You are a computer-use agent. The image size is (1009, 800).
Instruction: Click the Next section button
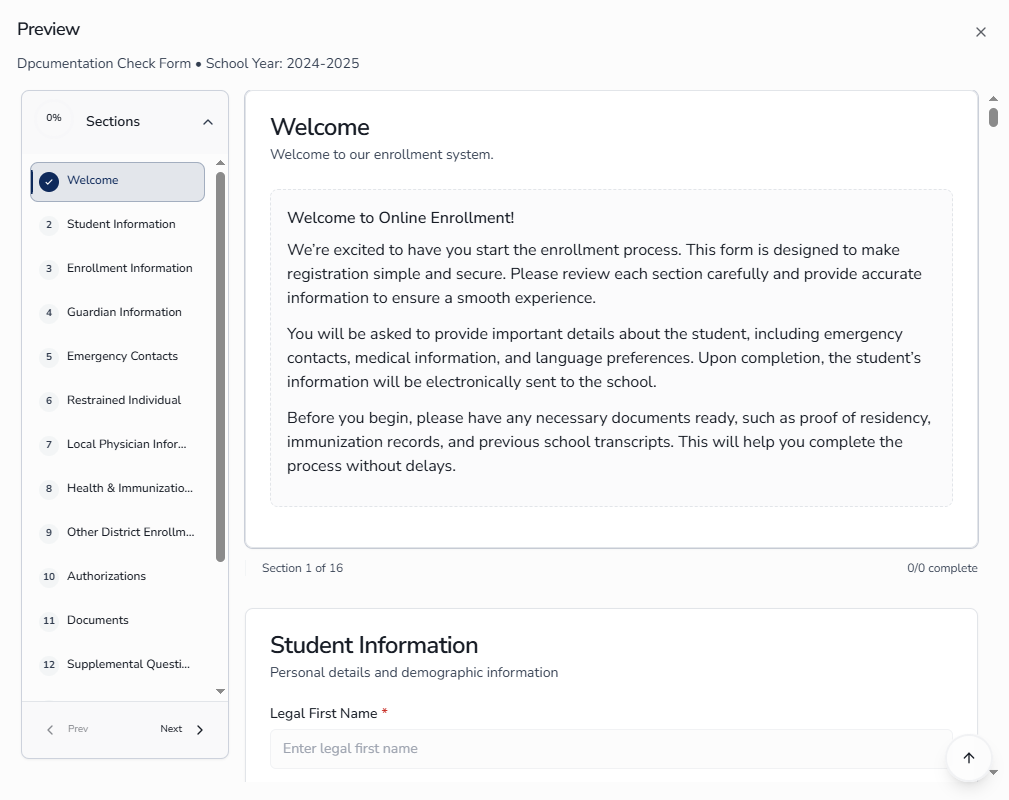click(x=181, y=729)
